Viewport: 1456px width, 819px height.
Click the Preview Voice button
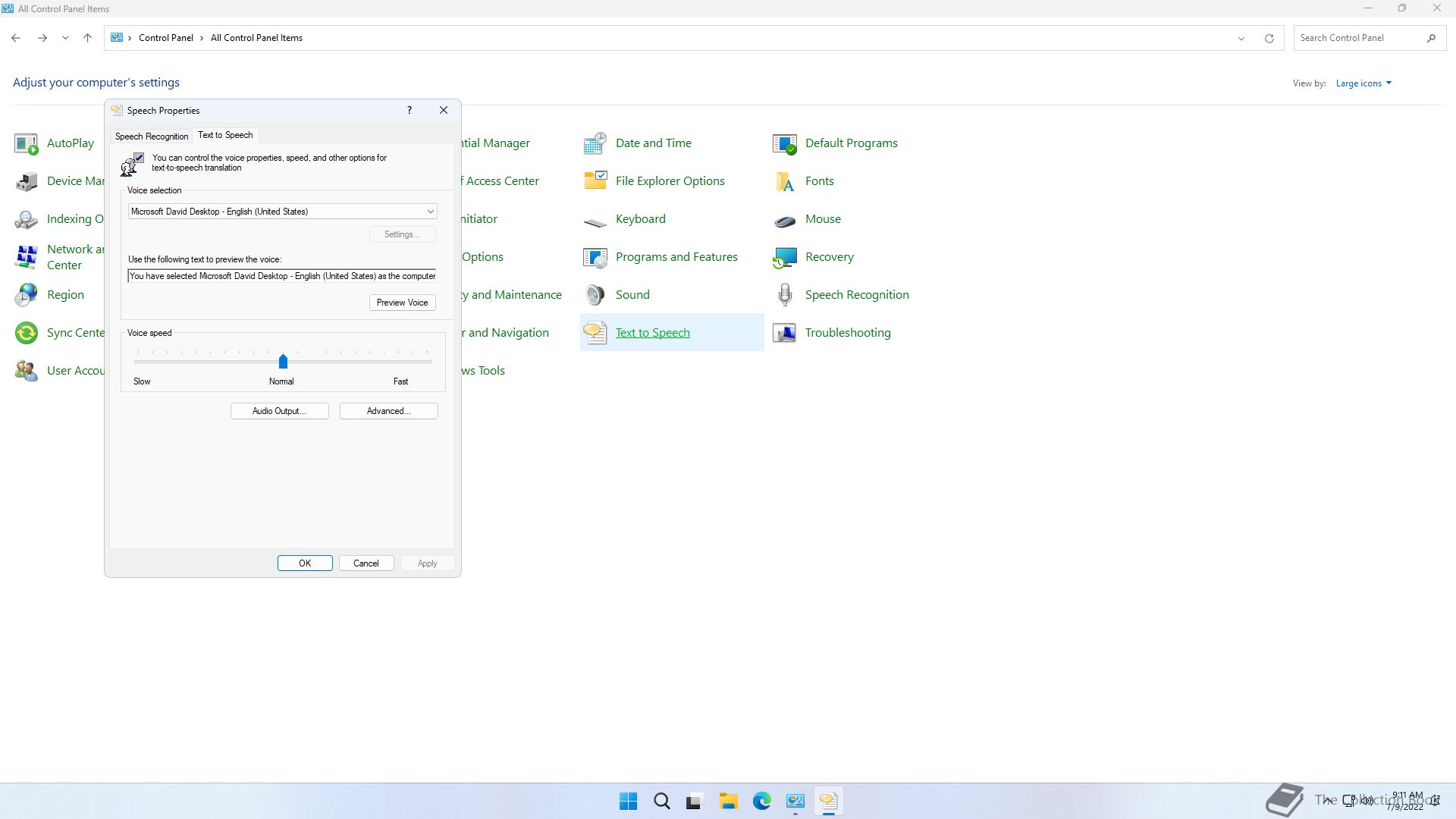click(402, 303)
